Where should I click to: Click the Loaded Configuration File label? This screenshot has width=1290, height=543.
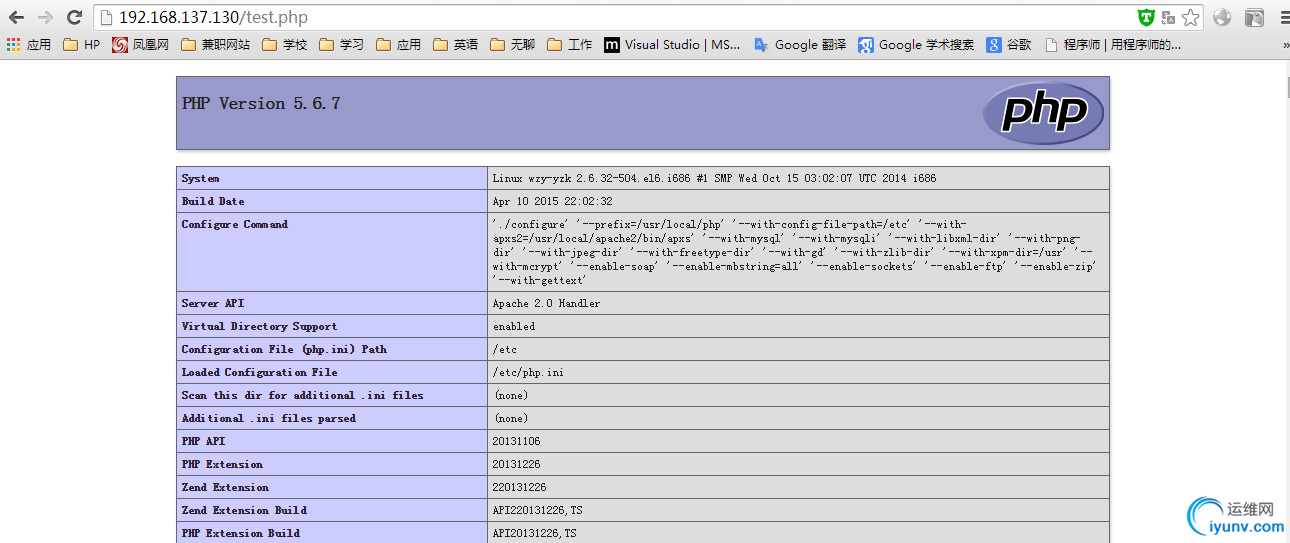tap(259, 372)
